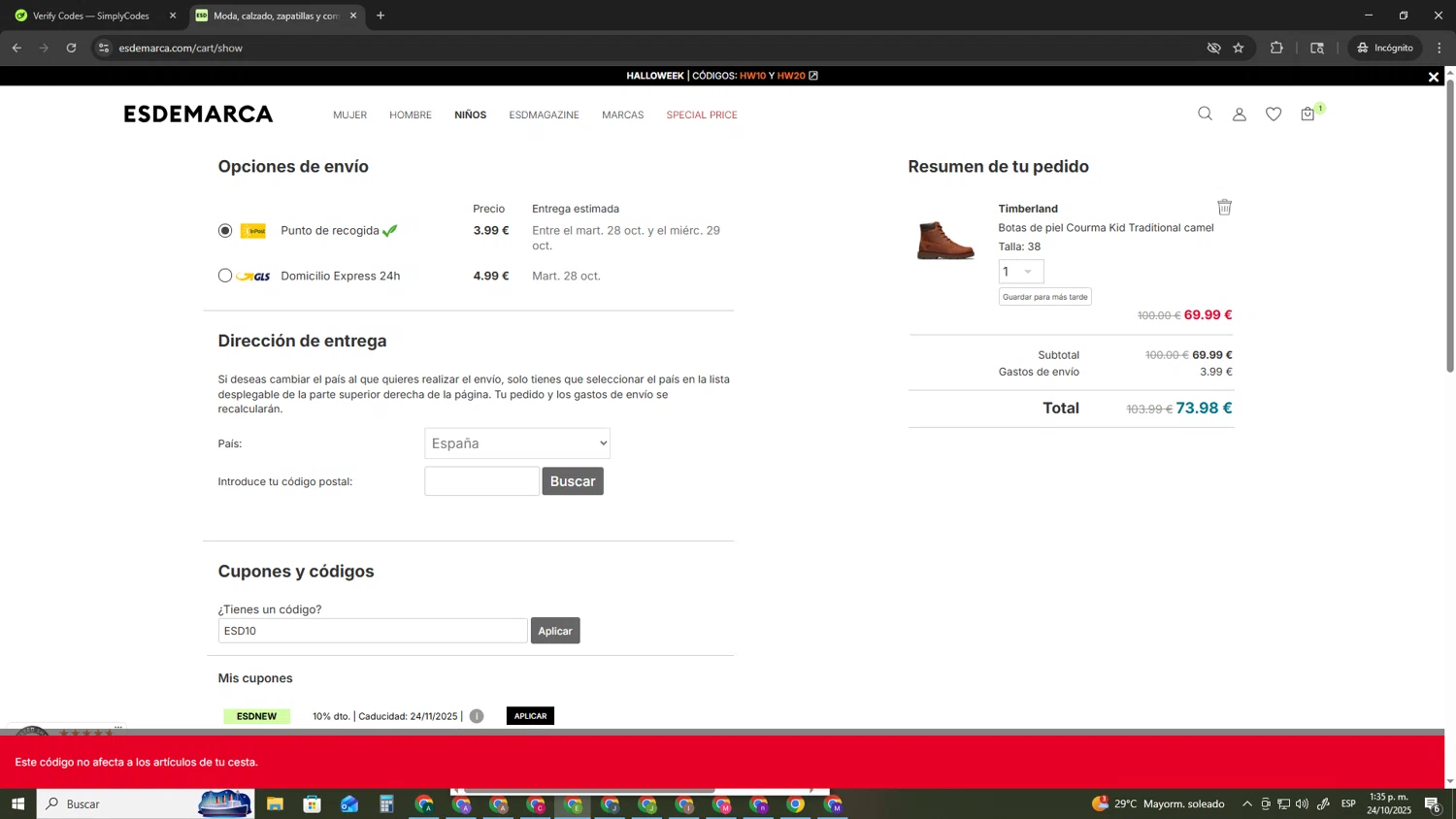Close the Moda, calzado, zapatillas tab
Image resolution: width=1456 pixels, height=819 pixels.
point(353,16)
